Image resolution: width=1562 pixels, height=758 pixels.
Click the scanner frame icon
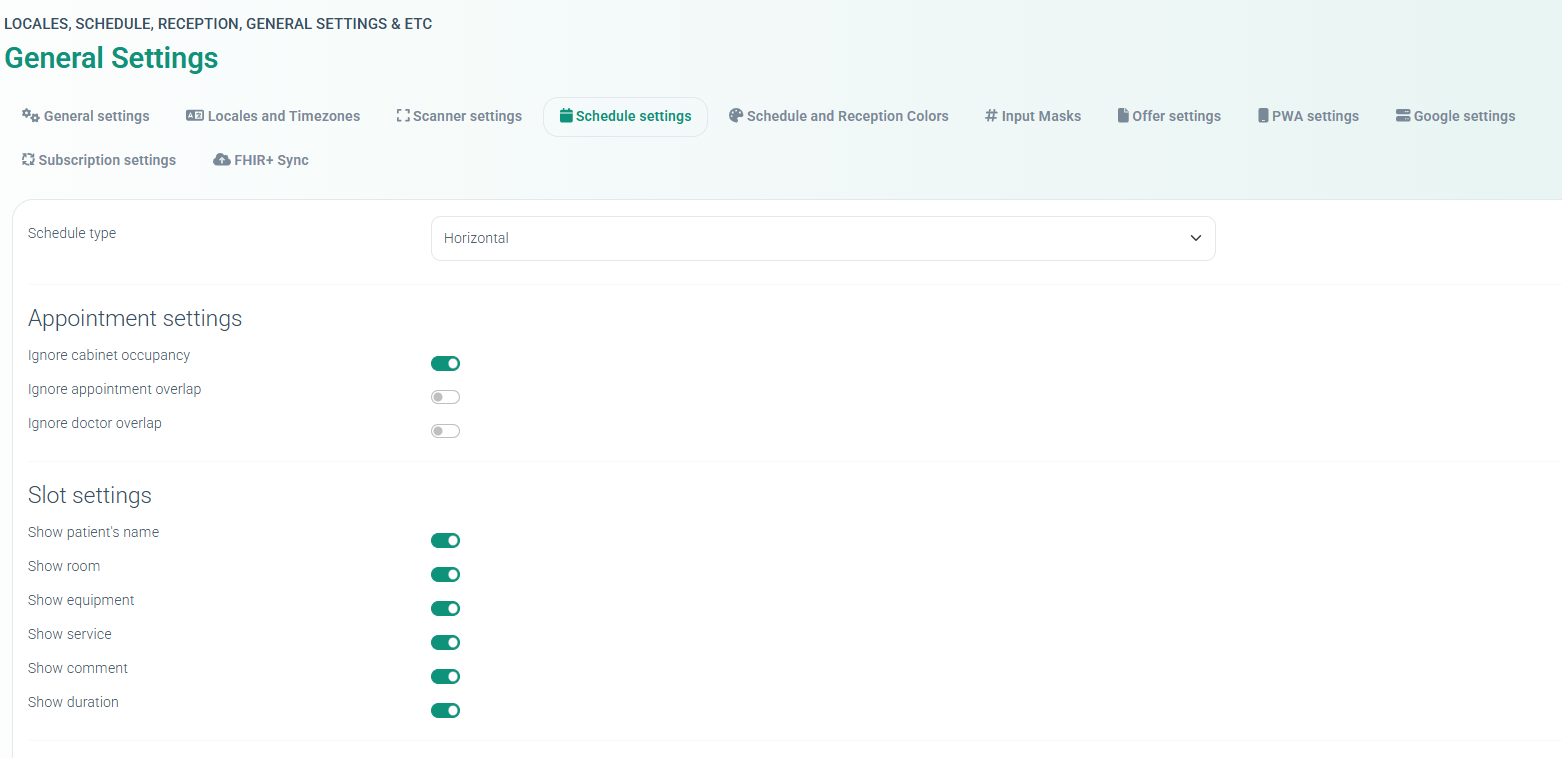[x=403, y=116]
